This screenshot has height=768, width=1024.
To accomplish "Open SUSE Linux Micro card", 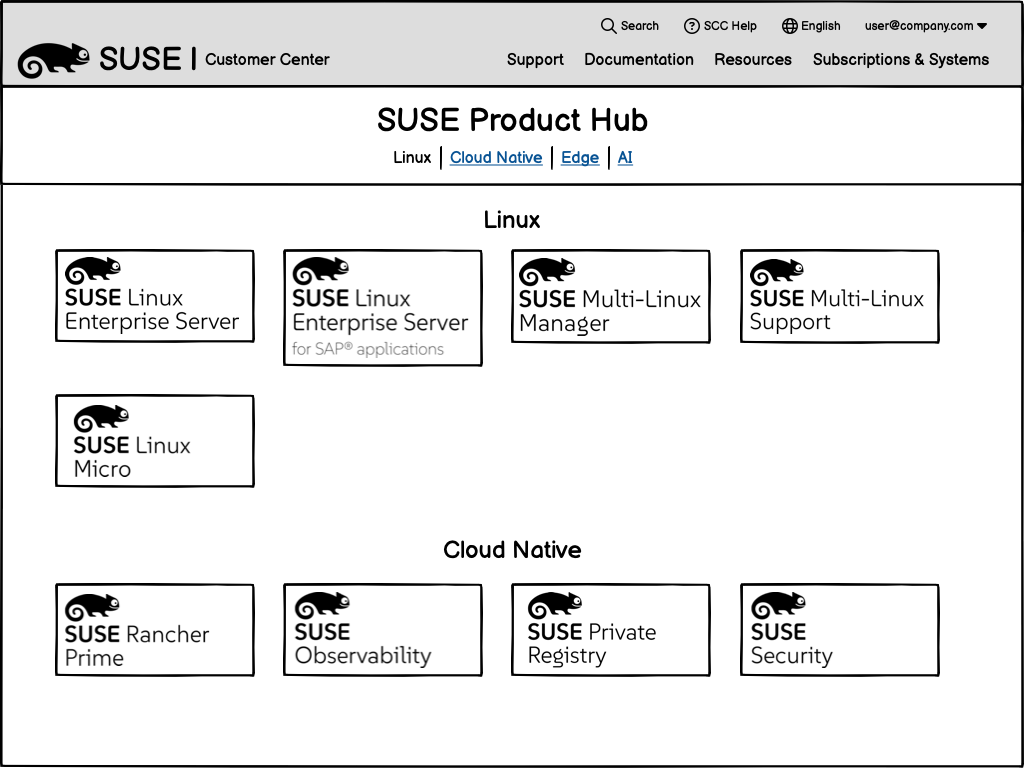I will [x=155, y=441].
